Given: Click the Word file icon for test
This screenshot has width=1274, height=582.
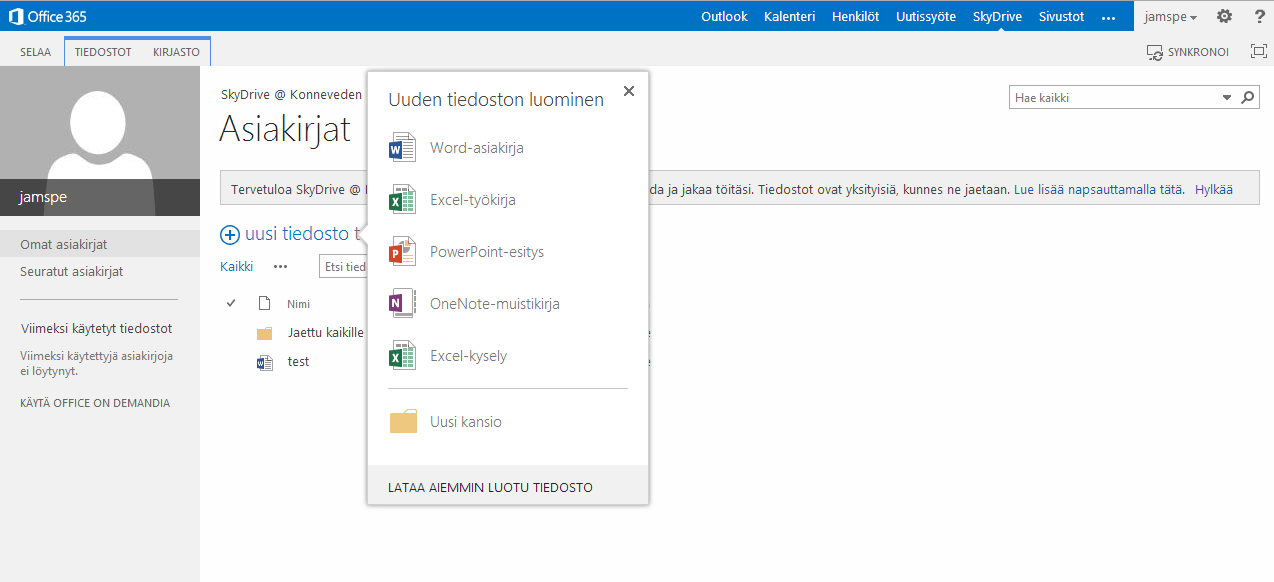Looking at the screenshot, I should 264,362.
